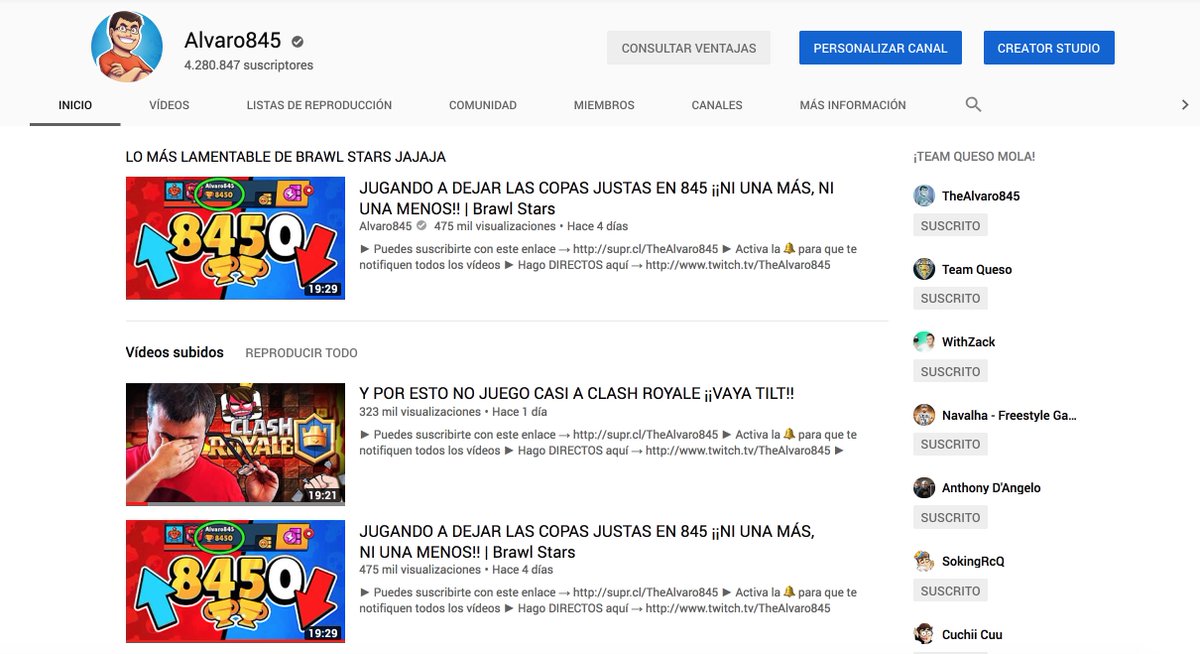Click the WithZack channel name
1200x654 pixels.
point(969,342)
